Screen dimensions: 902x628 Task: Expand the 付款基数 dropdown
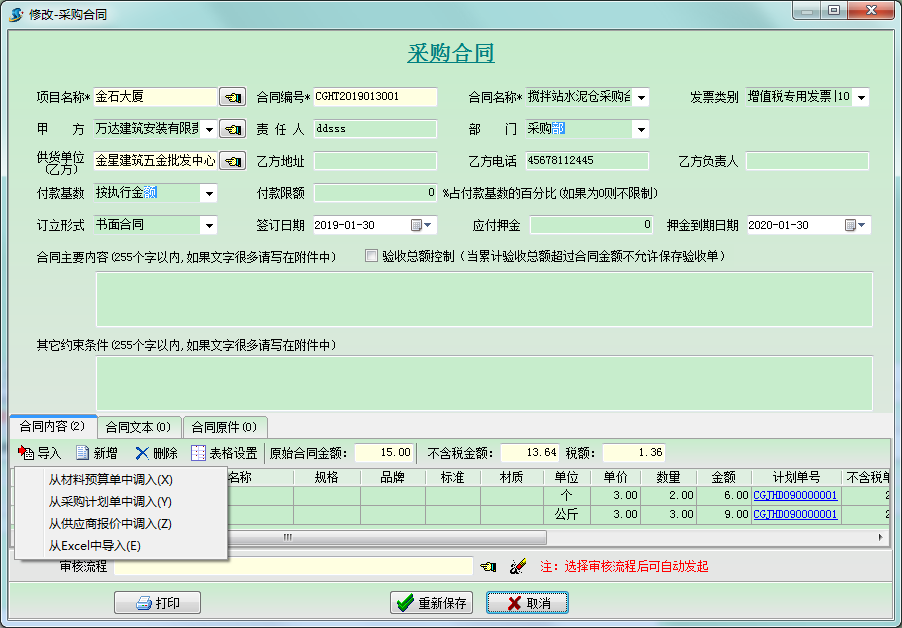tap(209, 193)
